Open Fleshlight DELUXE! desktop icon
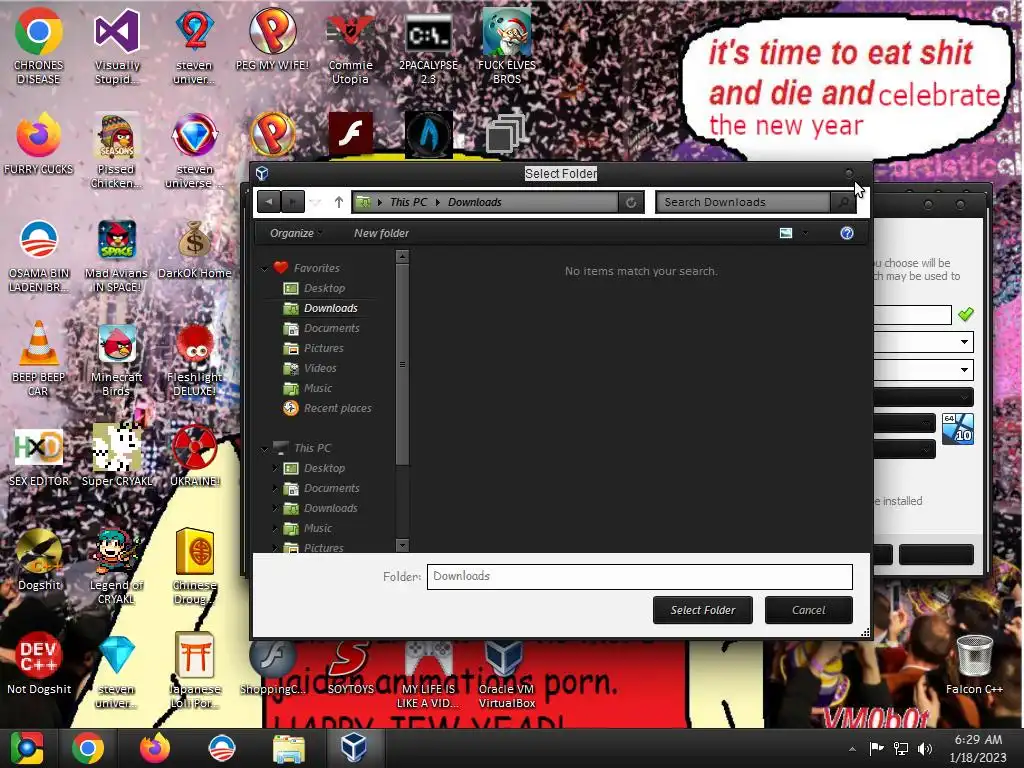Screen dimensions: 1024x768 coord(195,358)
